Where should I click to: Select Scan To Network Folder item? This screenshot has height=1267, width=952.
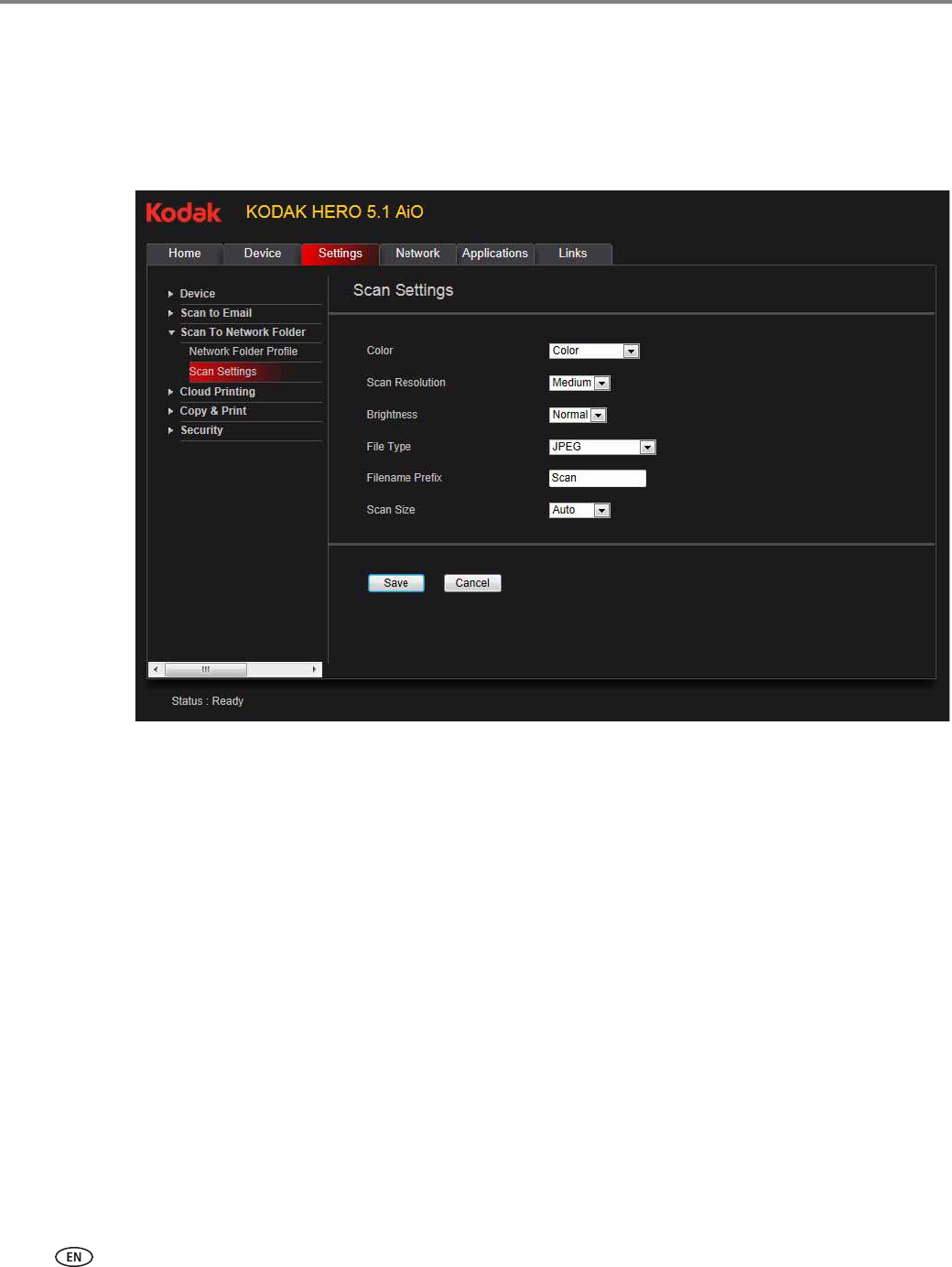pos(243,332)
